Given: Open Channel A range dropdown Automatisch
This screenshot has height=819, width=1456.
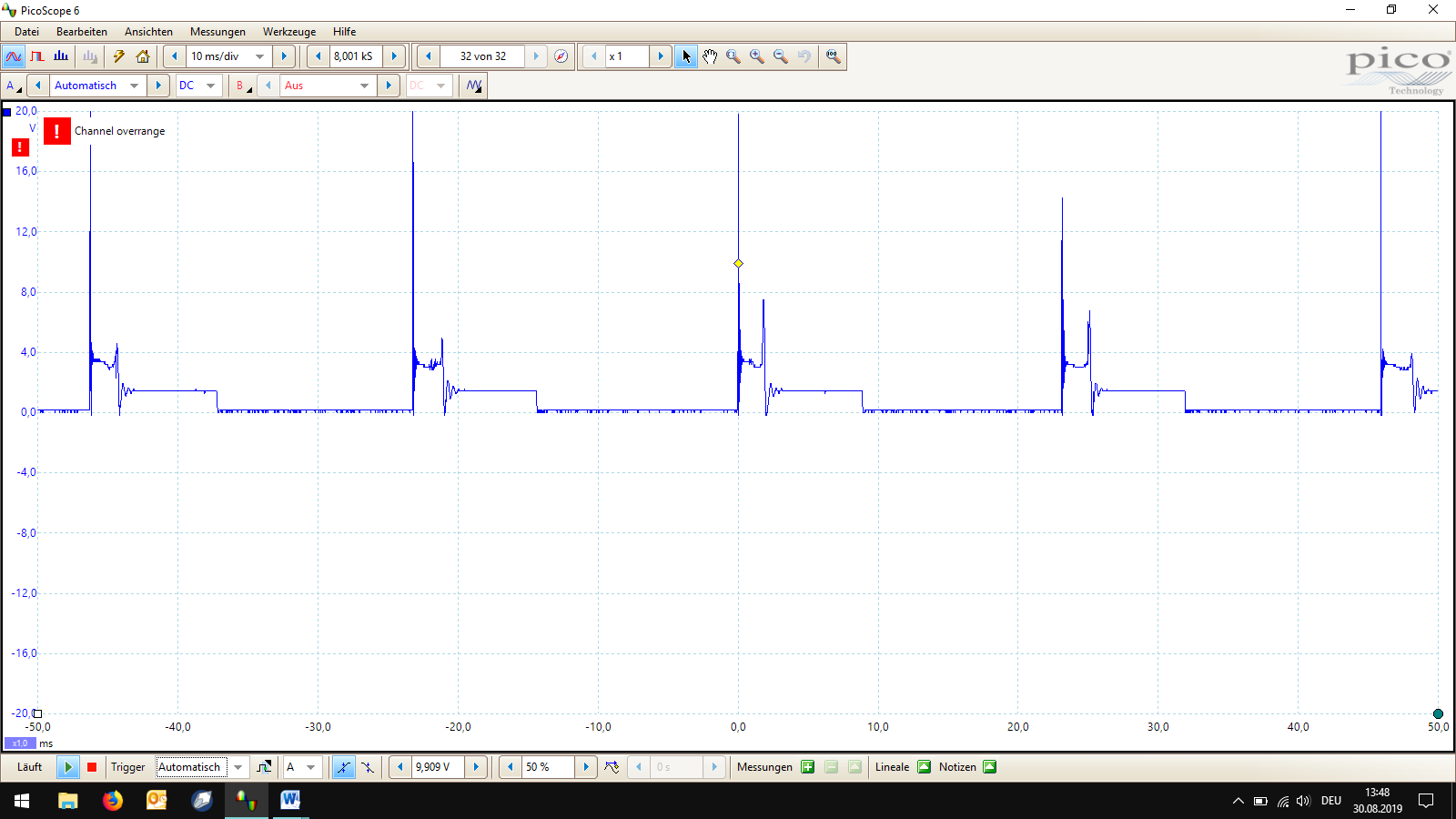Looking at the screenshot, I should [134, 86].
